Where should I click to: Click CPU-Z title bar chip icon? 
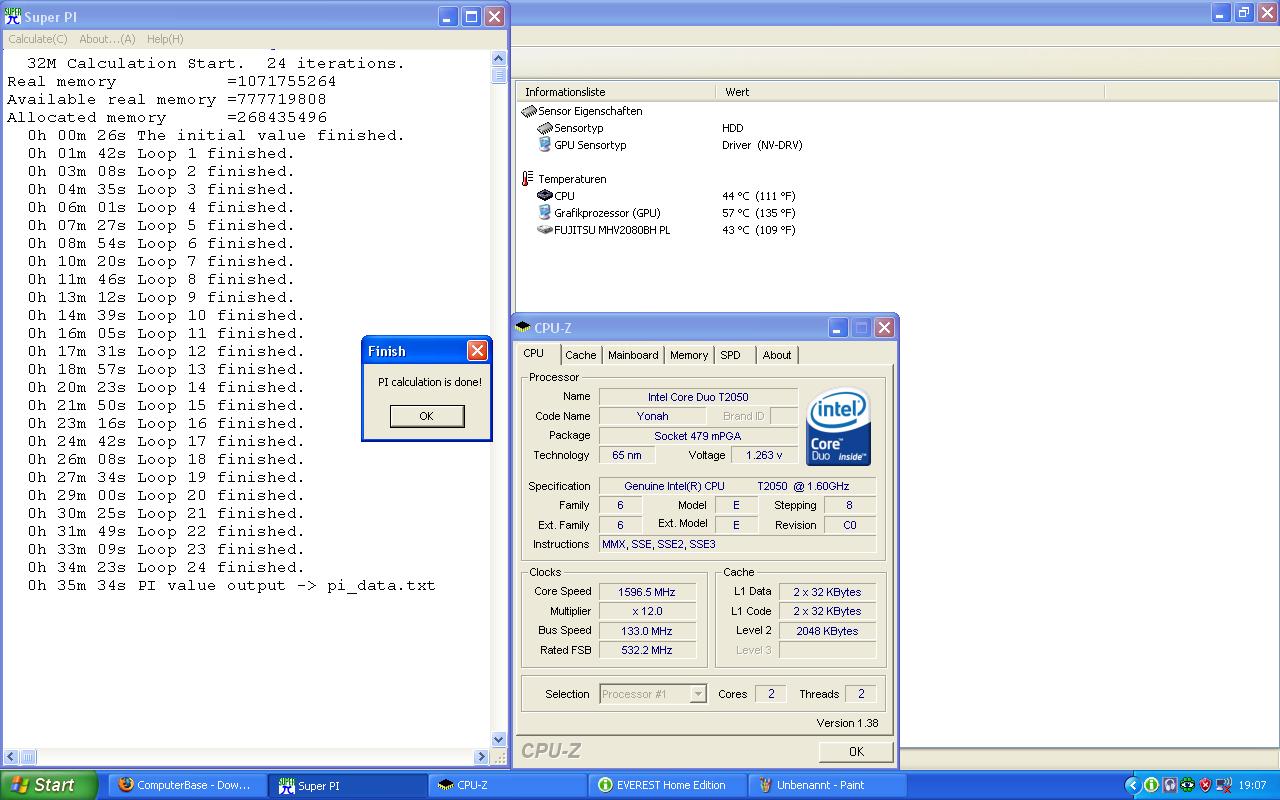(x=523, y=327)
